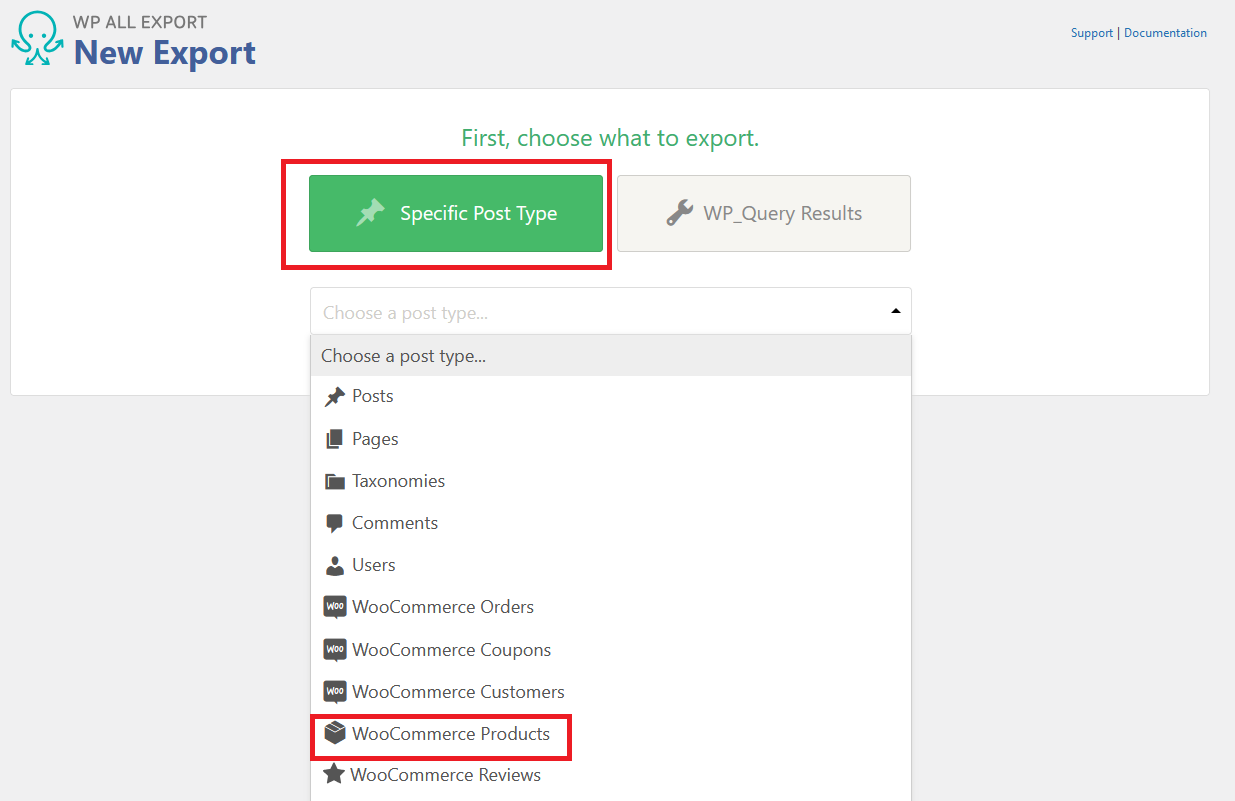
Task: Click the pages icon beside Pages
Action: coord(334,439)
